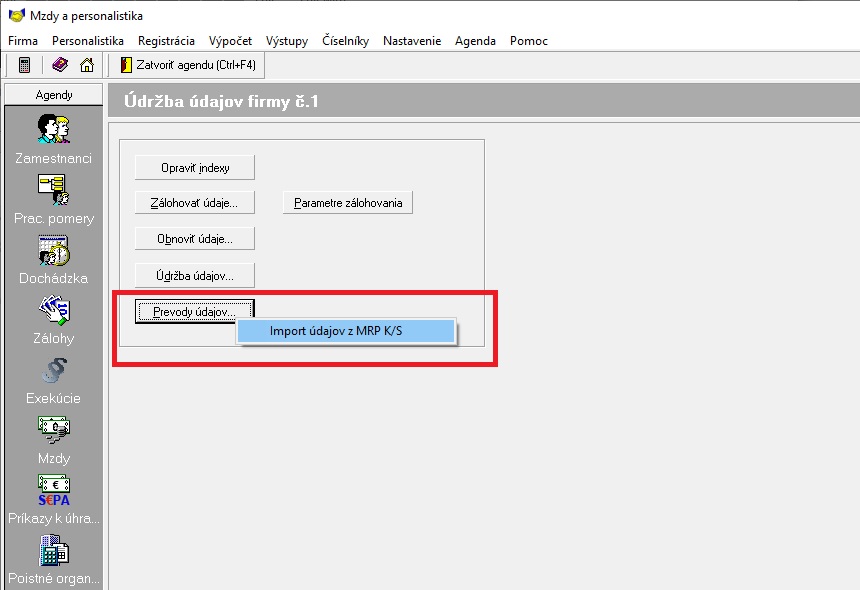Click the Zálohovať údaje... button

(195, 203)
